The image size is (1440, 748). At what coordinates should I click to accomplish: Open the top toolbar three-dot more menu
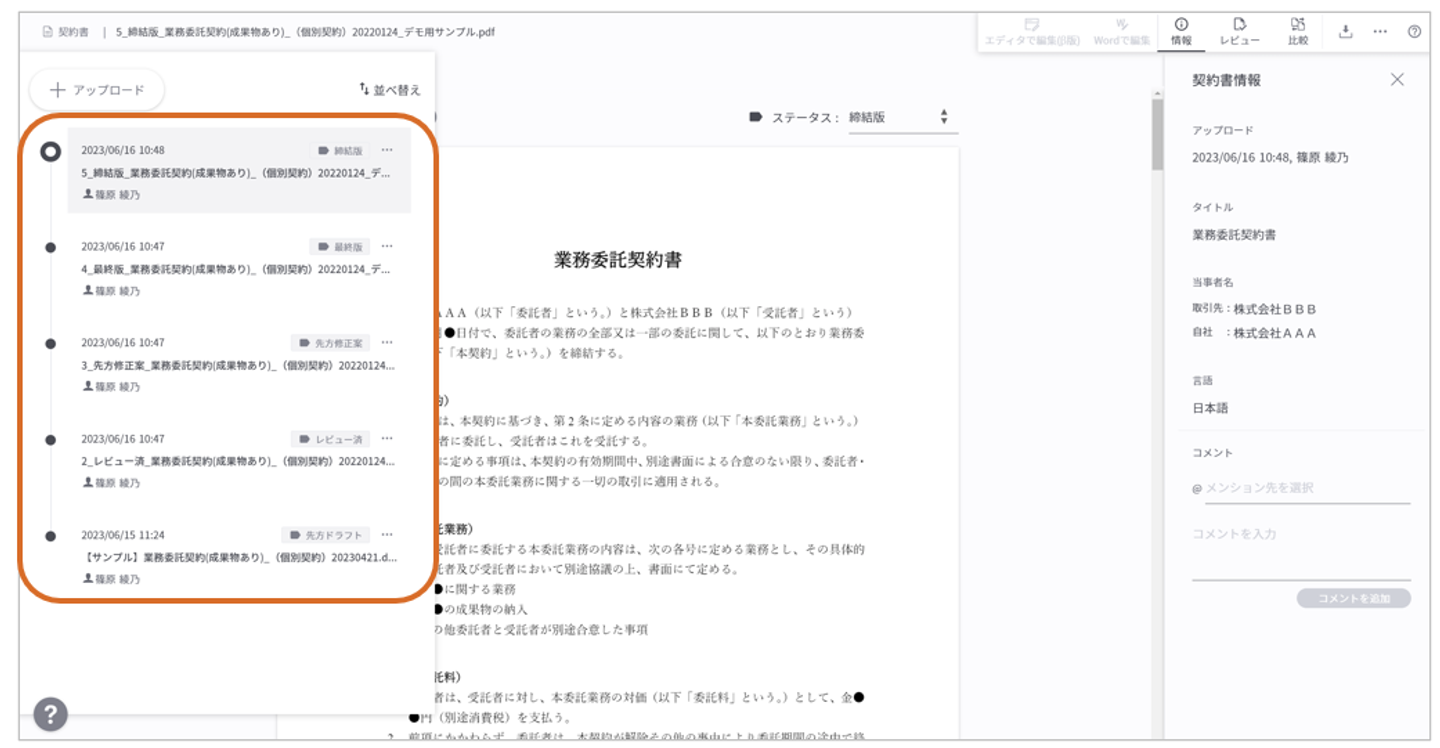(x=1380, y=31)
